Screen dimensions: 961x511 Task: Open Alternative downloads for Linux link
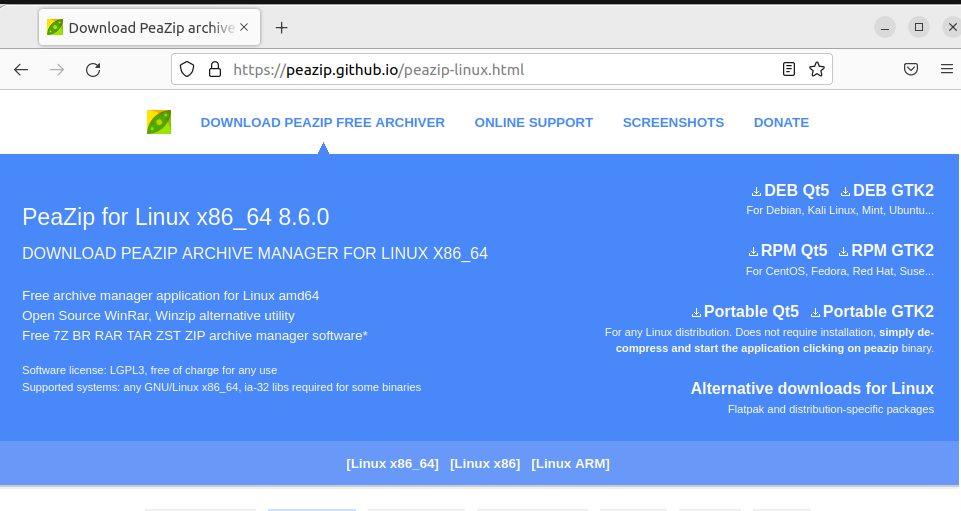point(812,388)
